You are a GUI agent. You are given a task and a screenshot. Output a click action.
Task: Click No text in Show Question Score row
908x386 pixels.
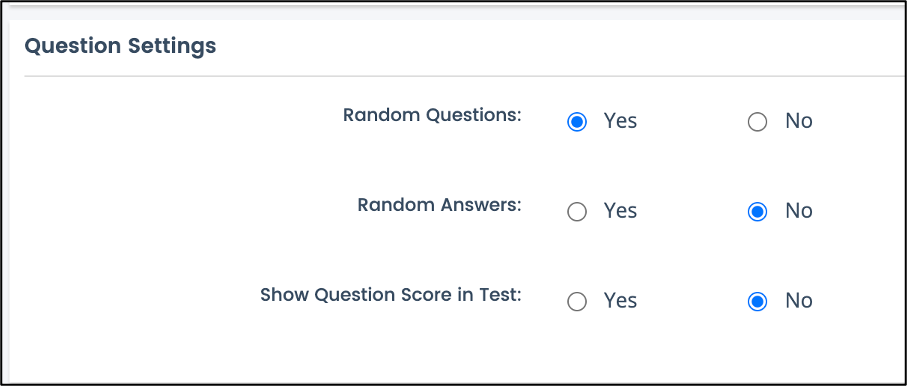tap(799, 300)
